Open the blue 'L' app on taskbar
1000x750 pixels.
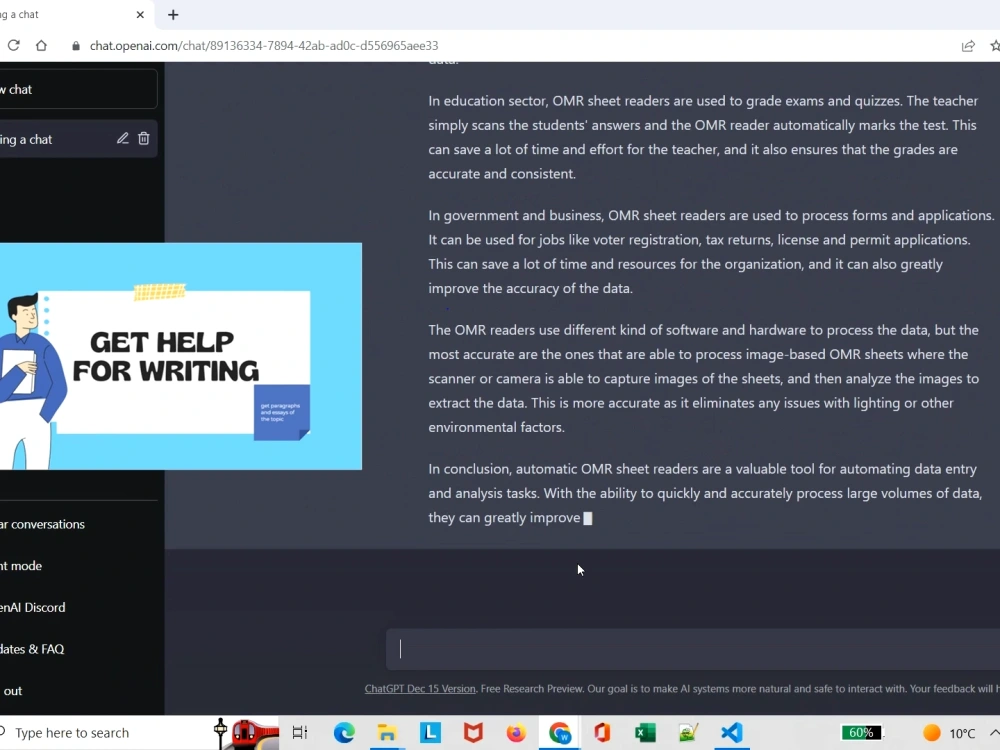click(x=430, y=732)
